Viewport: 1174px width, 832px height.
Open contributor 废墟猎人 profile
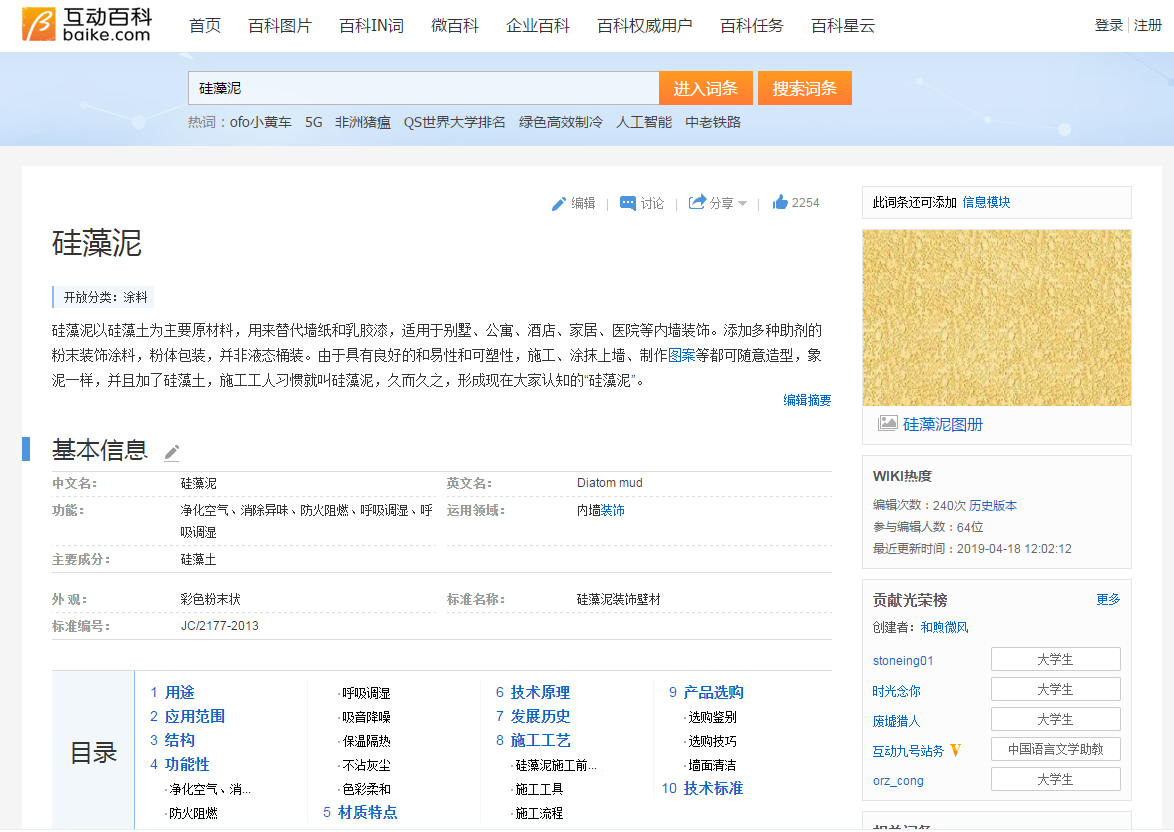click(896, 720)
